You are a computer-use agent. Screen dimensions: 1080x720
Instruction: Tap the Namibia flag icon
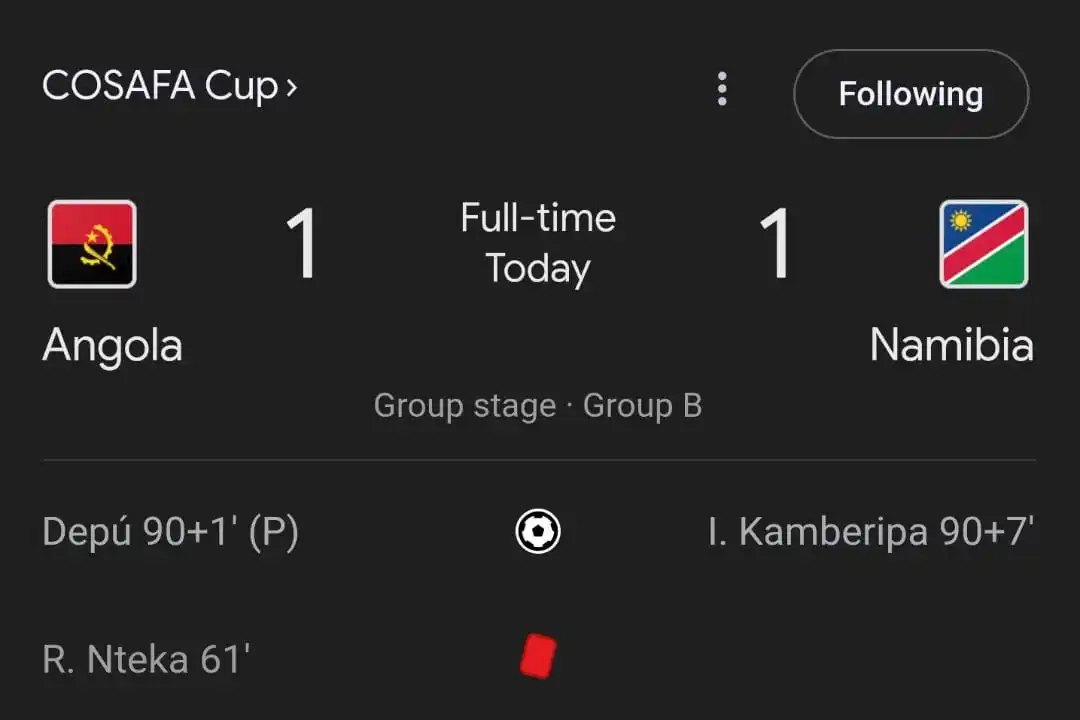pos(983,244)
